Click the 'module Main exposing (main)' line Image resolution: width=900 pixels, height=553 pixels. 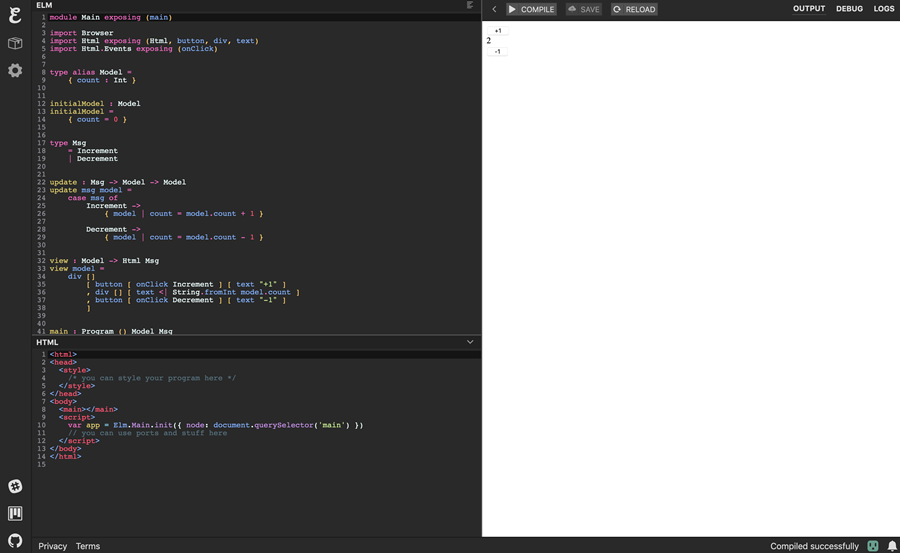pyautogui.click(x=111, y=17)
